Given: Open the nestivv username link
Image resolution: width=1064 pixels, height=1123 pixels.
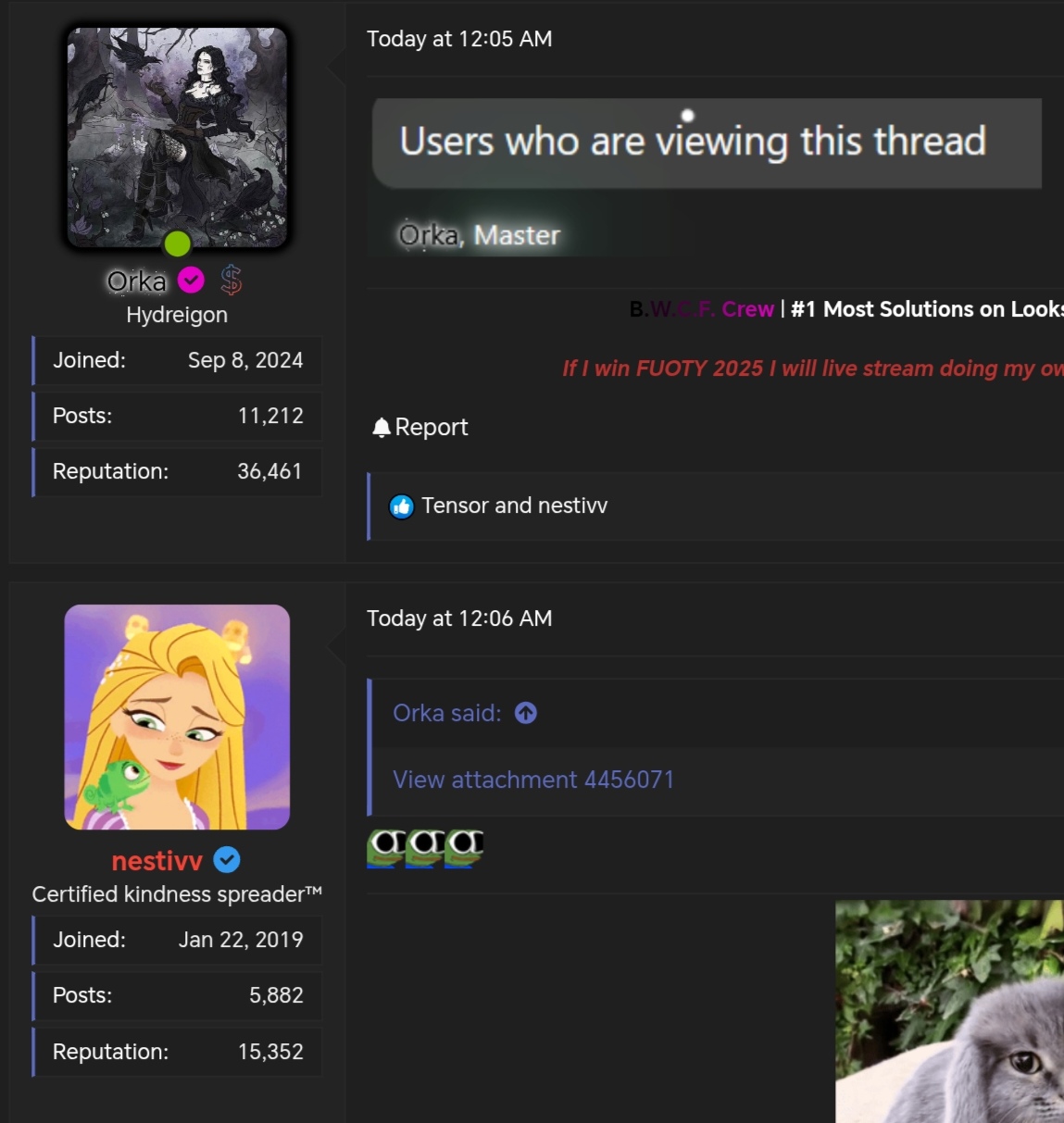Looking at the screenshot, I should 156,861.
